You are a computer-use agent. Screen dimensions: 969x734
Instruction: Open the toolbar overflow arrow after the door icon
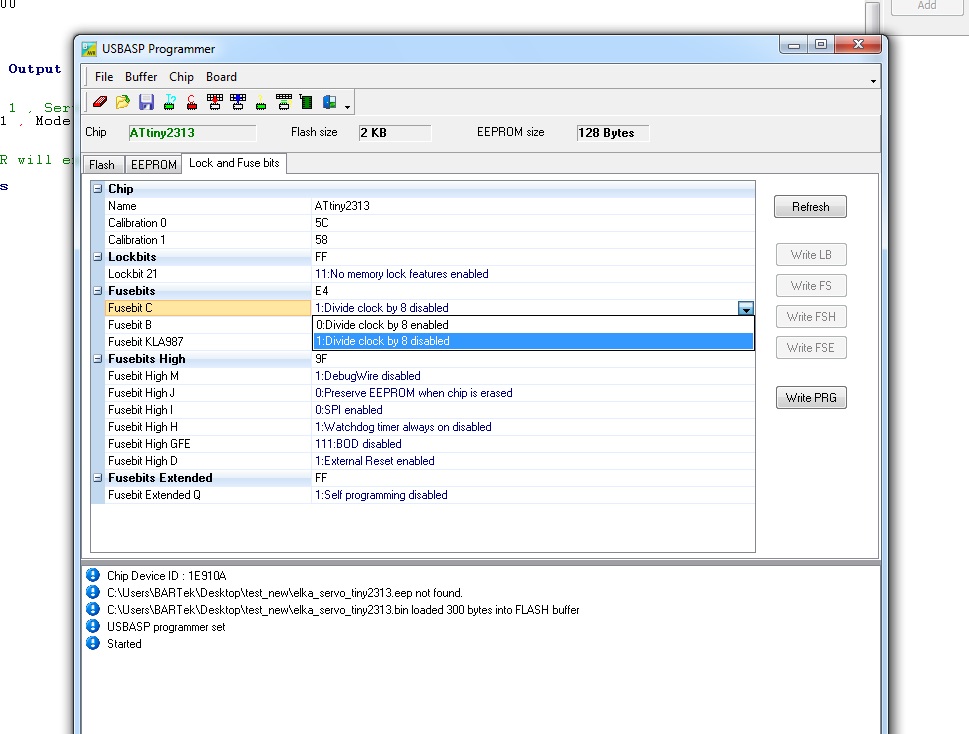(x=347, y=107)
